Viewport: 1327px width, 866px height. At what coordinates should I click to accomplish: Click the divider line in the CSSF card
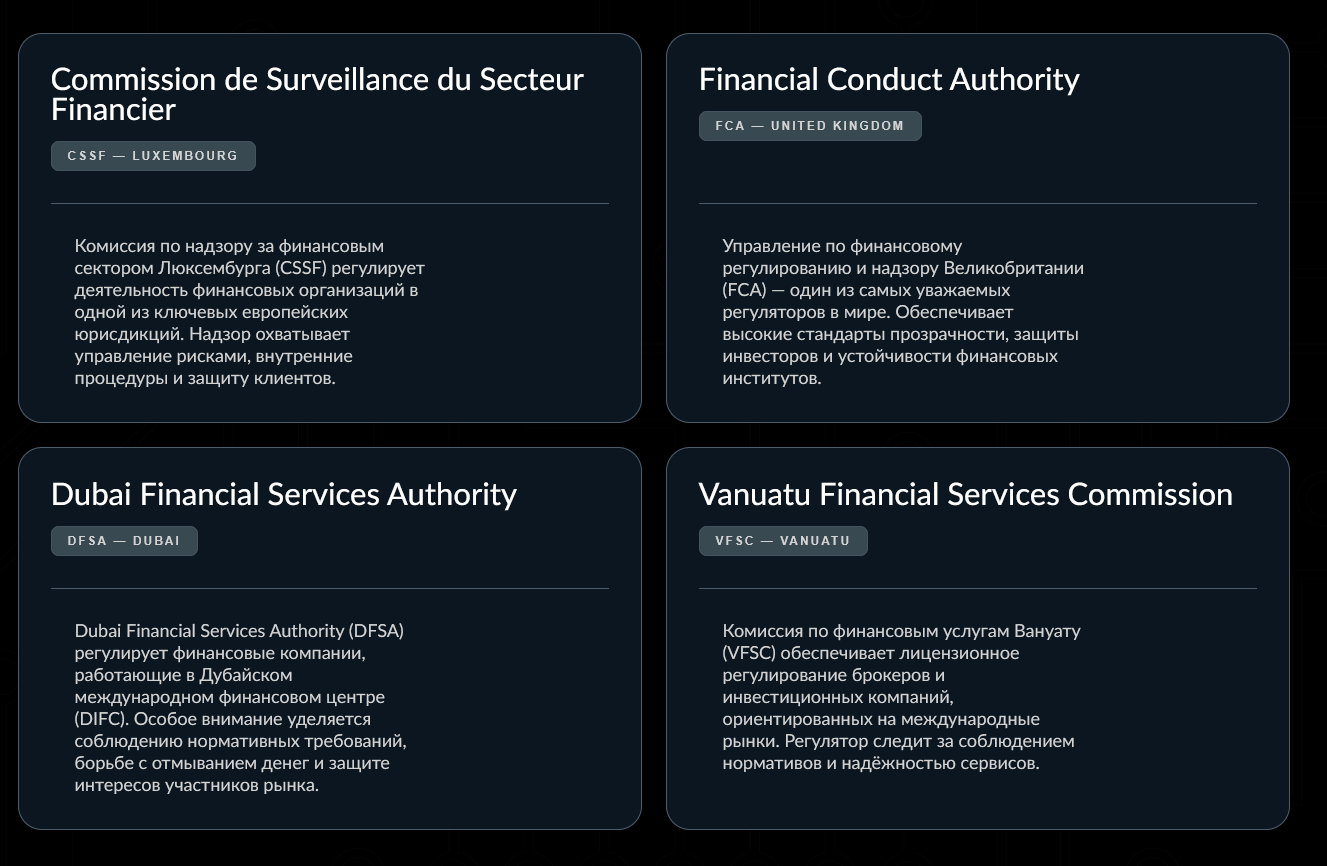pyautogui.click(x=329, y=204)
